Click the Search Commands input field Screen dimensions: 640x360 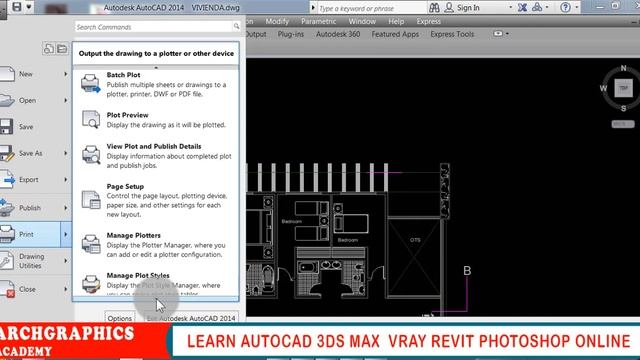point(154,27)
